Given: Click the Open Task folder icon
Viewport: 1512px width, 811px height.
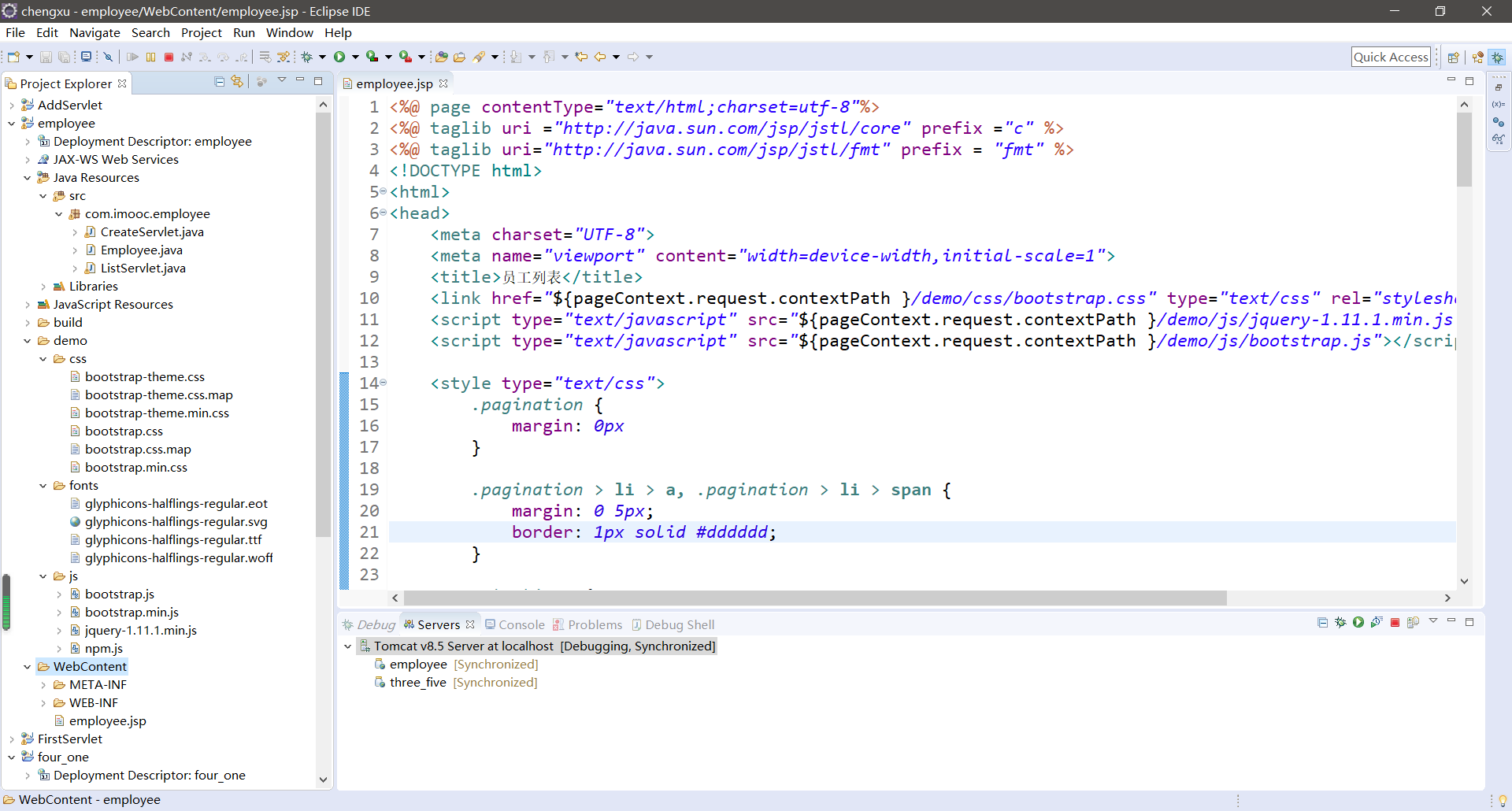Looking at the screenshot, I should 459,57.
